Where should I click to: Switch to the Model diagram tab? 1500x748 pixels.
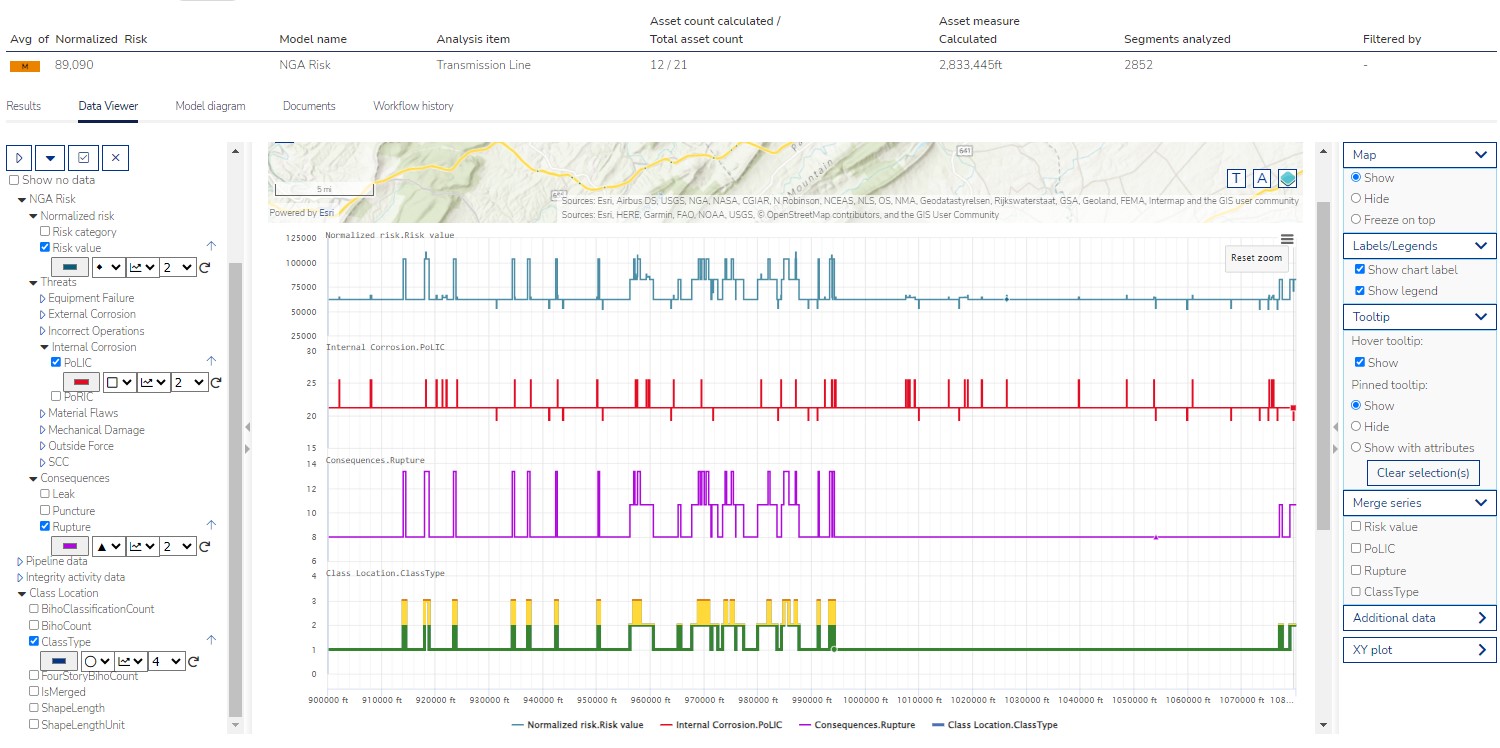coord(210,105)
